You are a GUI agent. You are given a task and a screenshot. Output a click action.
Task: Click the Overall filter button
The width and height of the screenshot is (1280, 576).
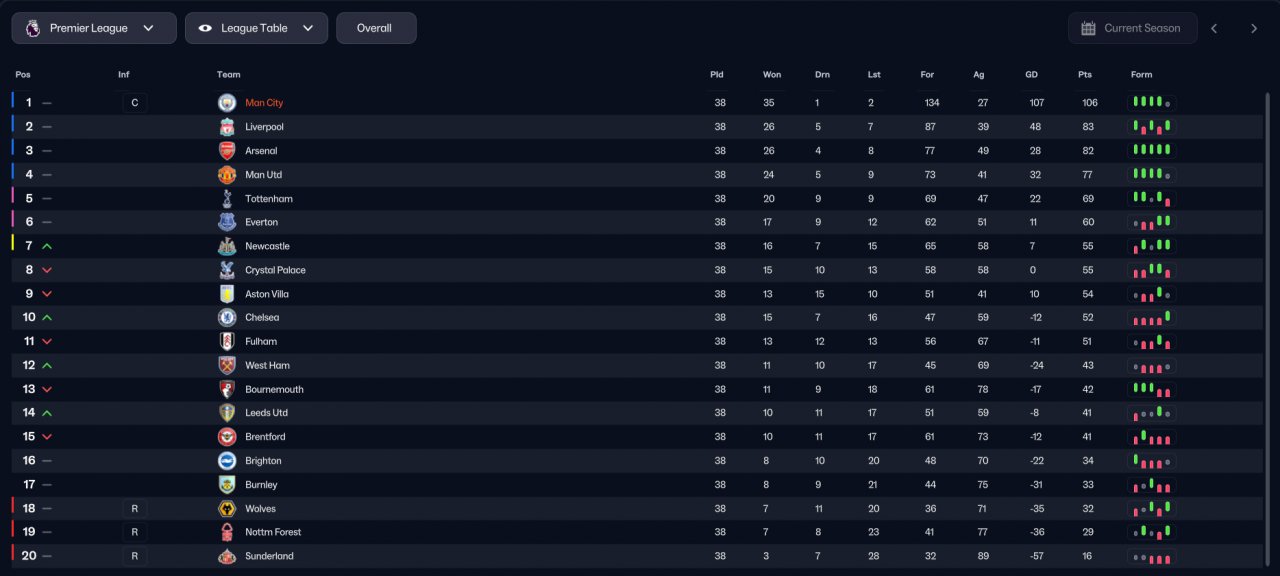click(376, 28)
